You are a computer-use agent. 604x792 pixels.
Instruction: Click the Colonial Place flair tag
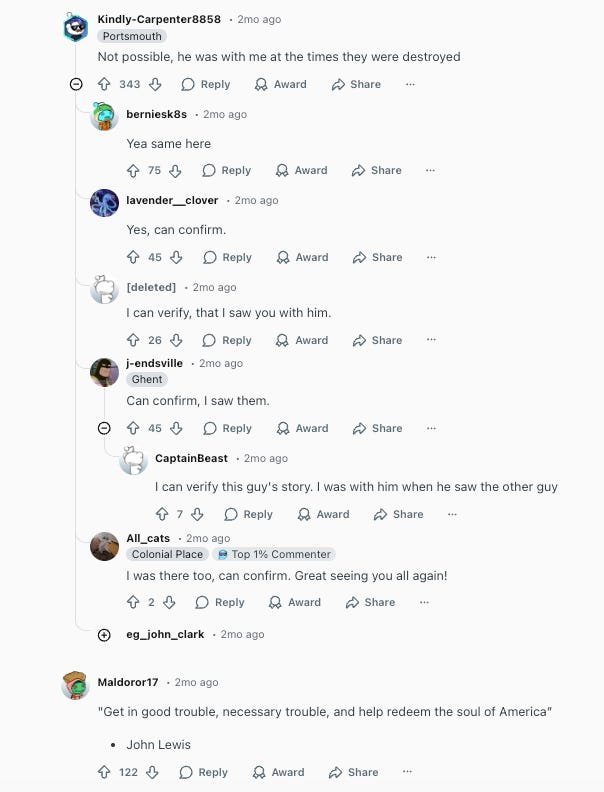coord(166,554)
